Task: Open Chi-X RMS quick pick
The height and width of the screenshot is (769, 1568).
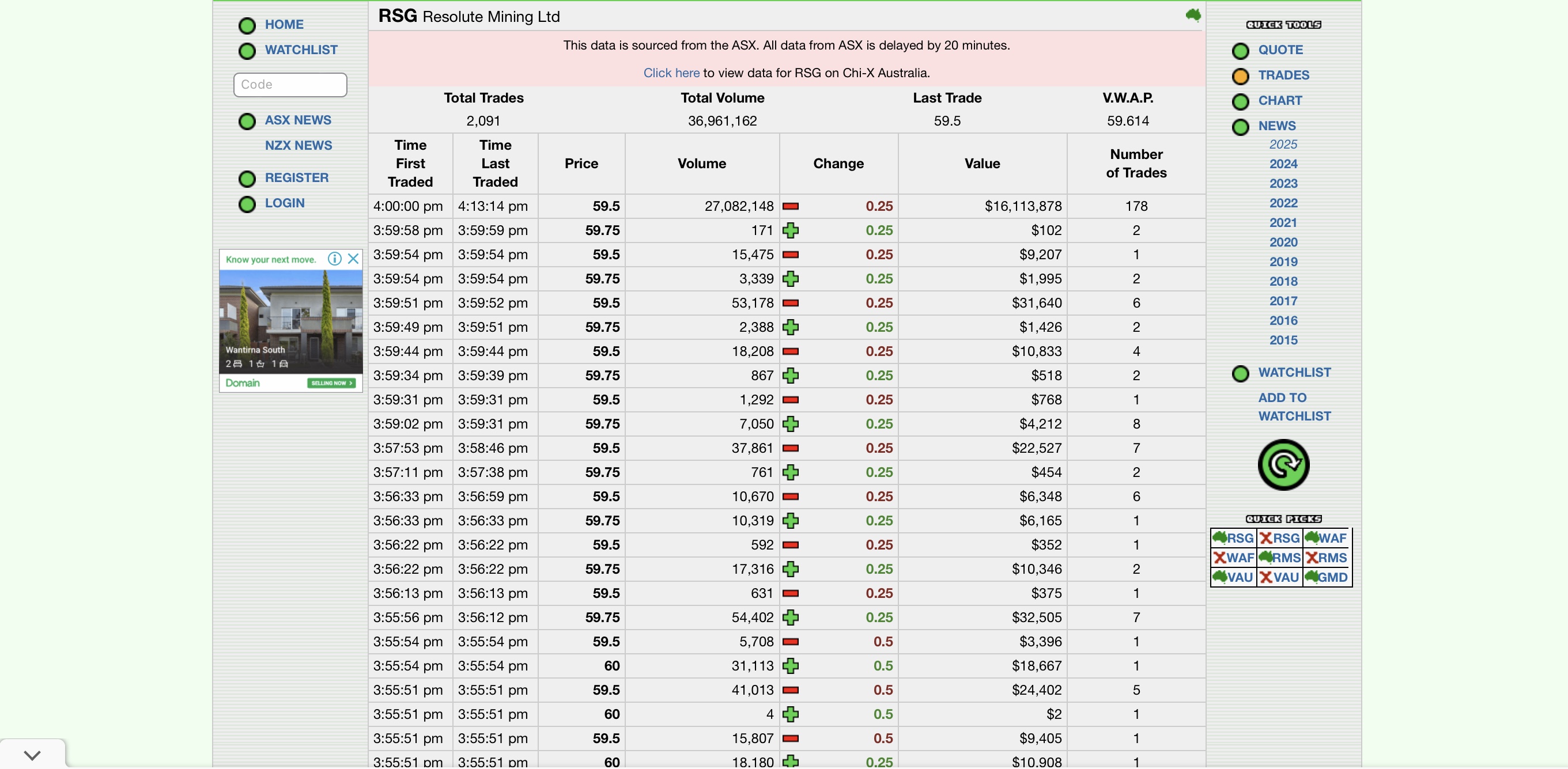Action: [x=1327, y=557]
